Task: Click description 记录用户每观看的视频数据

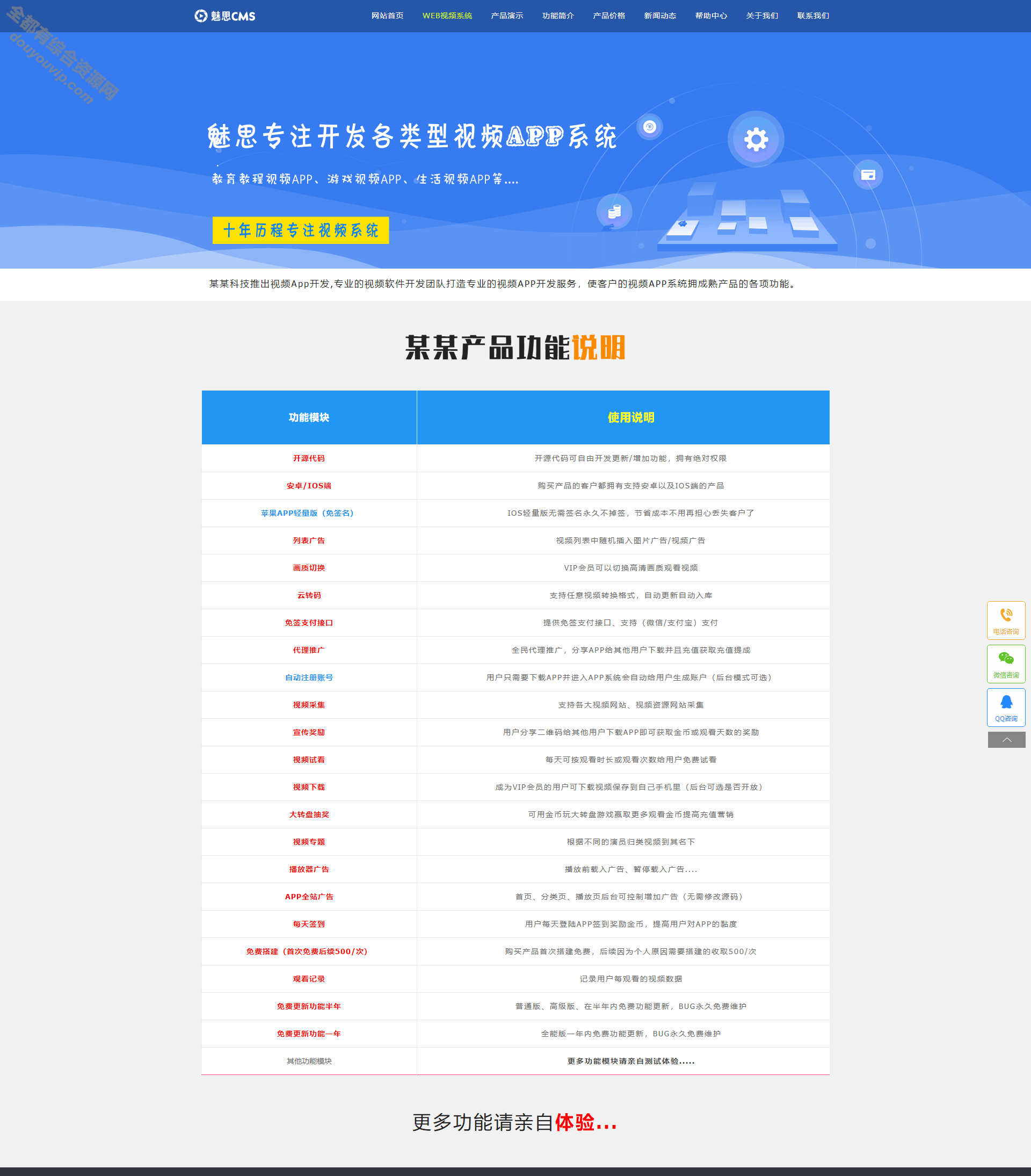Action: pos(631,979)
